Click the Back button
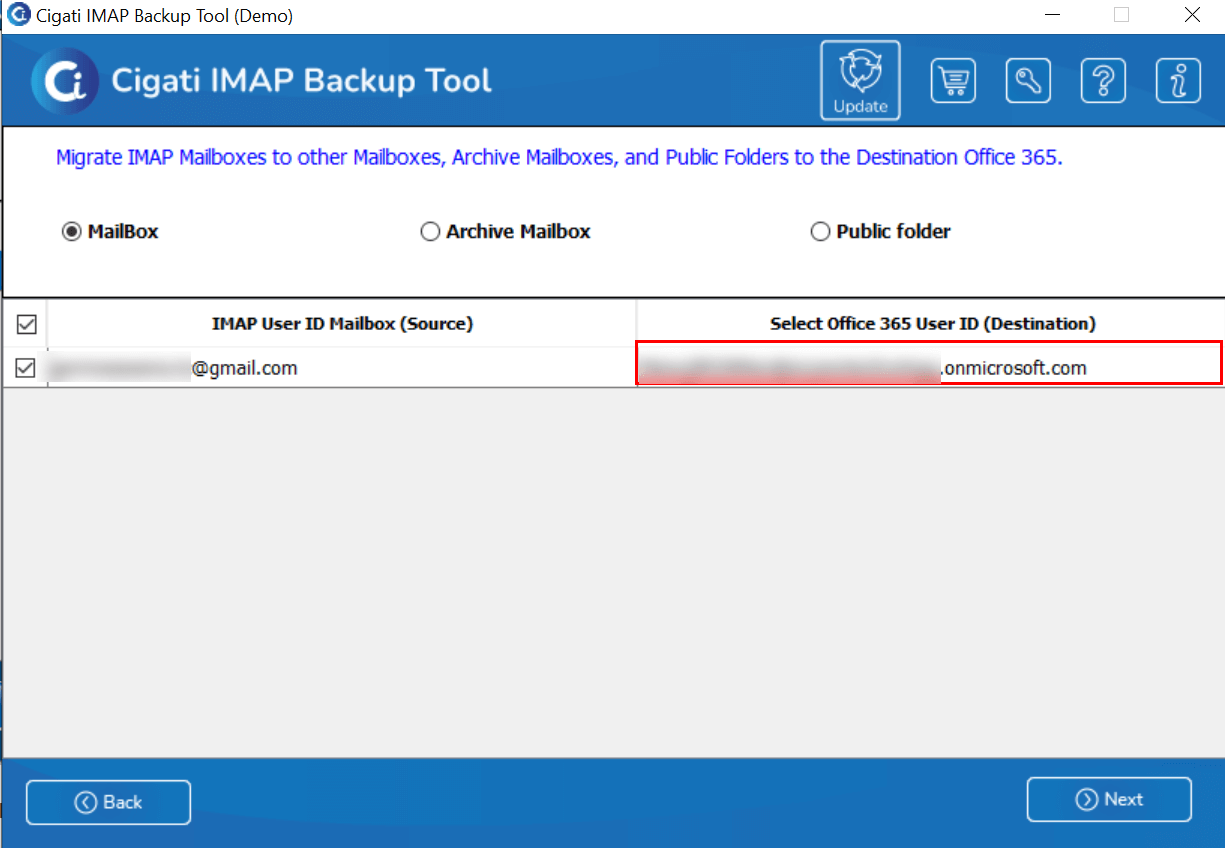The image size is (1225, 848). pyautogui.click(x=108, y=802)
